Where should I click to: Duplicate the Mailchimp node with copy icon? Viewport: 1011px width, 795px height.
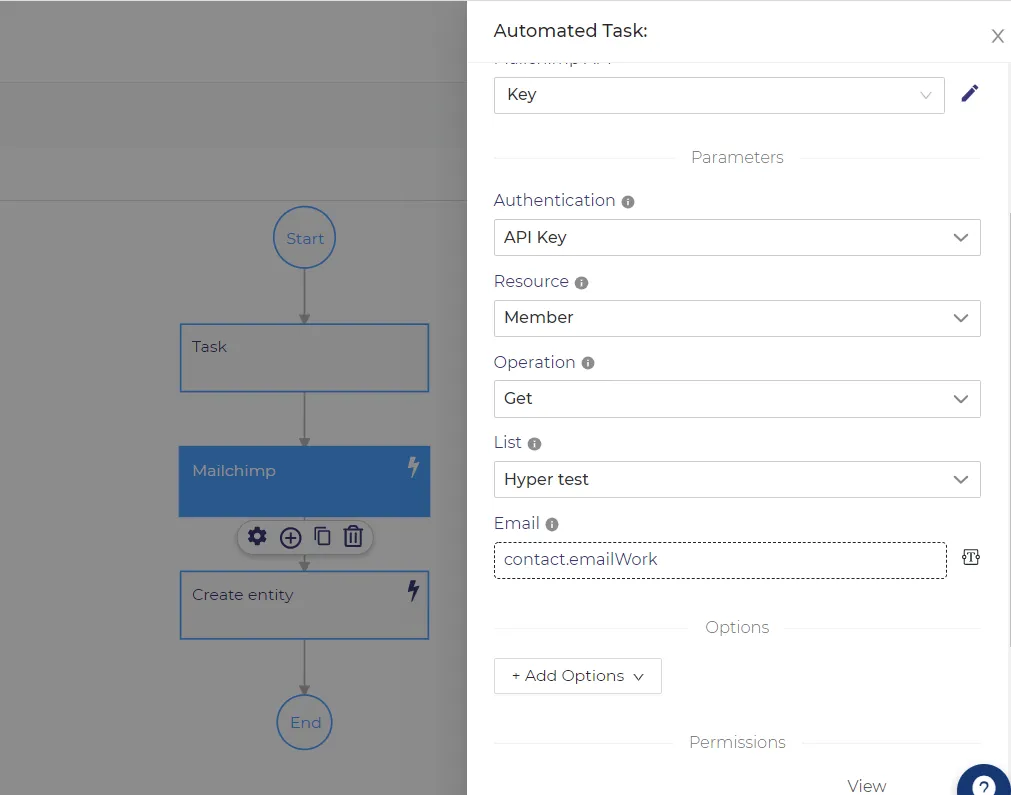coord(322,536)
